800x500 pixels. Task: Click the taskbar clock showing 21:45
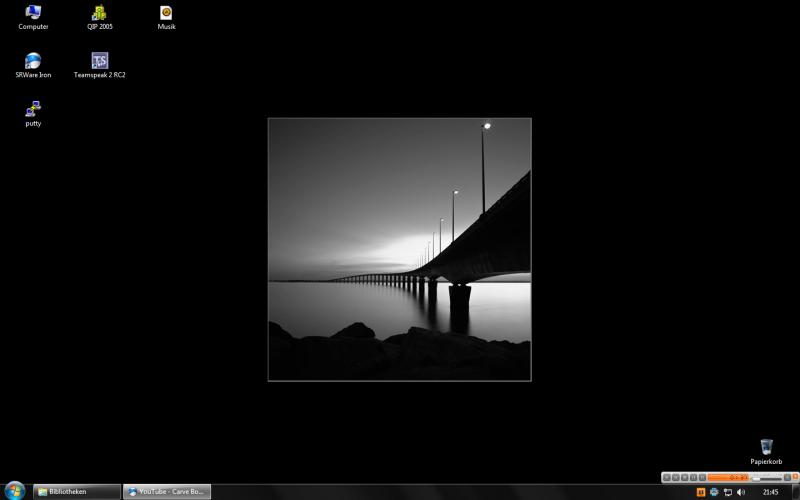tap(770, 492)
